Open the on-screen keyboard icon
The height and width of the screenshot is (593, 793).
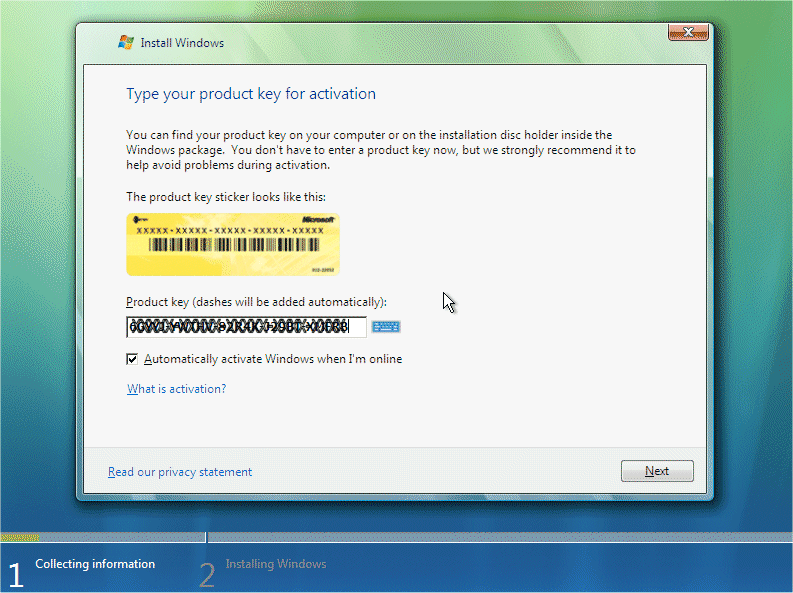[x=386, y=327]
